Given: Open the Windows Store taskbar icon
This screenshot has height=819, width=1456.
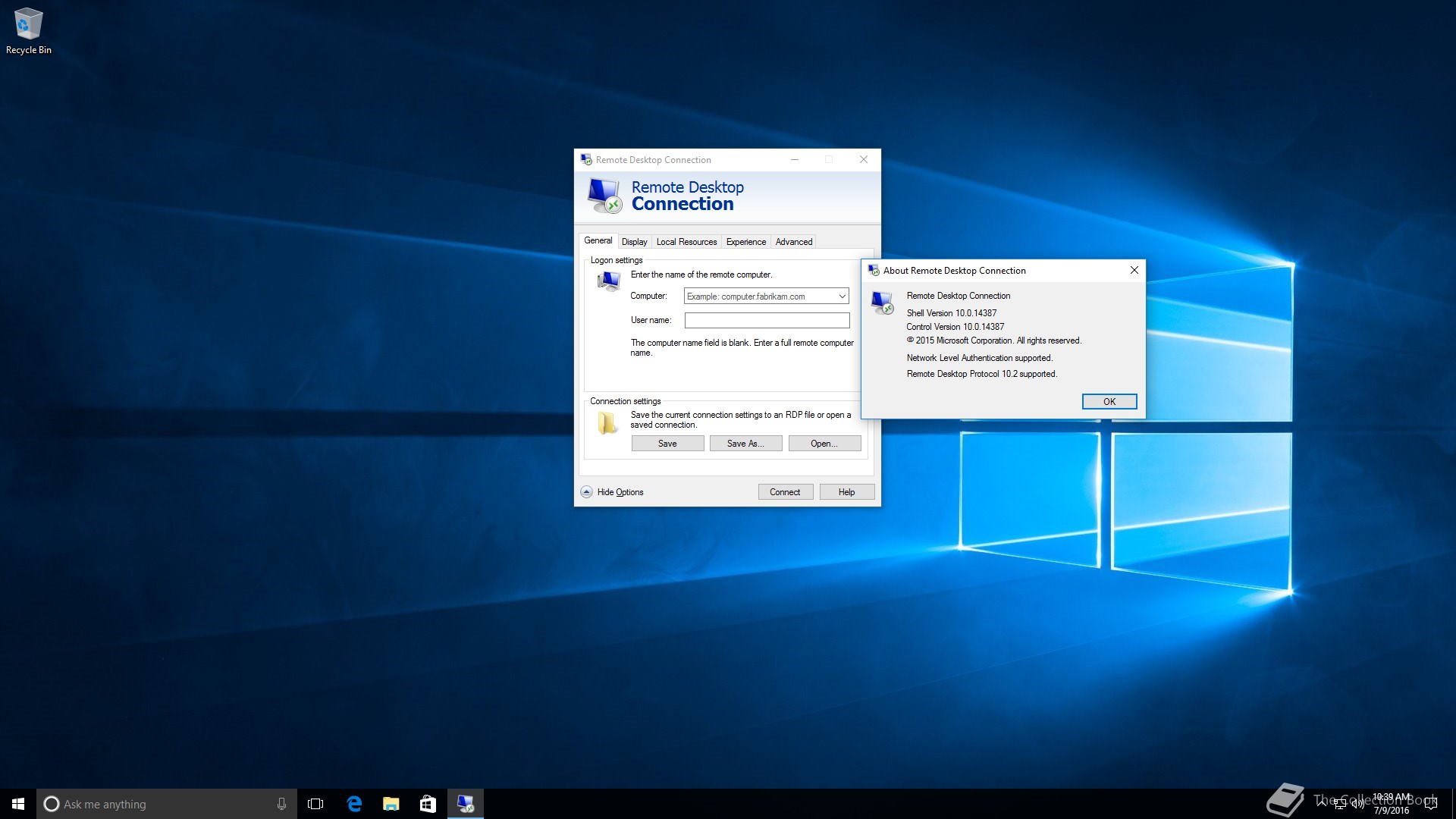Looking at the screenshot, I should (428, 804).
